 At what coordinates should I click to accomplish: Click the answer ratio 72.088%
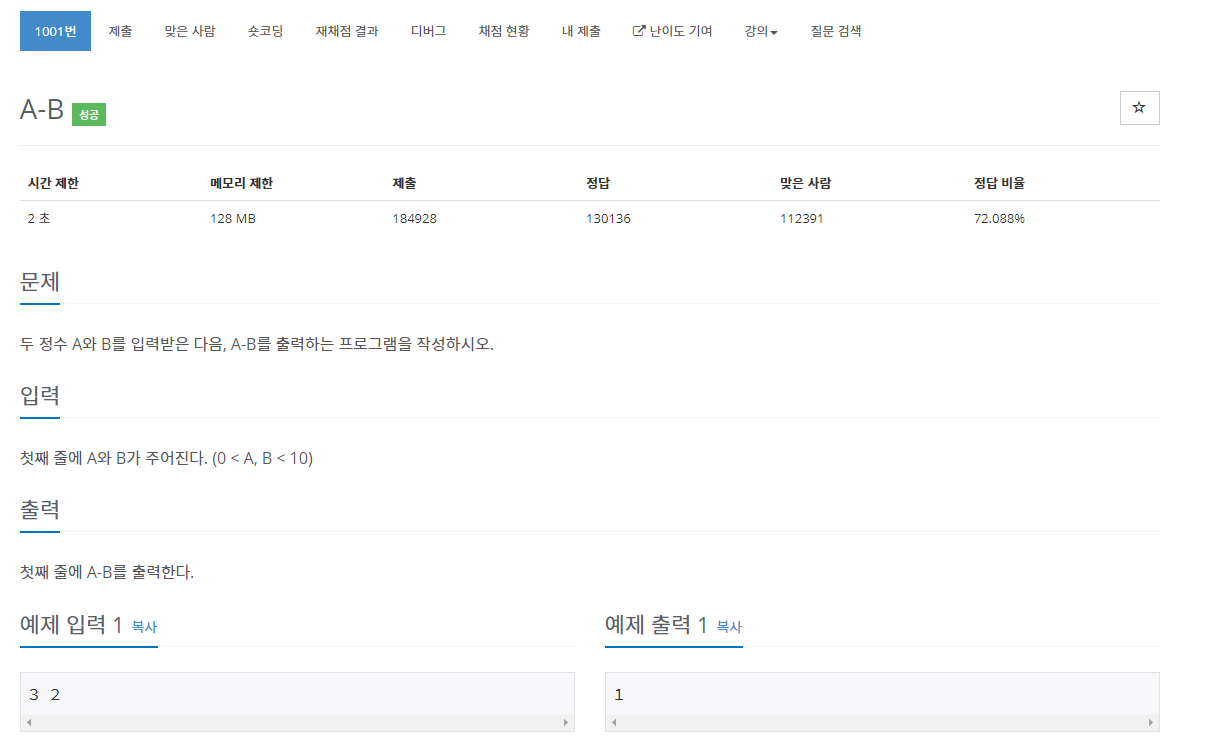(x=999, y=219)
